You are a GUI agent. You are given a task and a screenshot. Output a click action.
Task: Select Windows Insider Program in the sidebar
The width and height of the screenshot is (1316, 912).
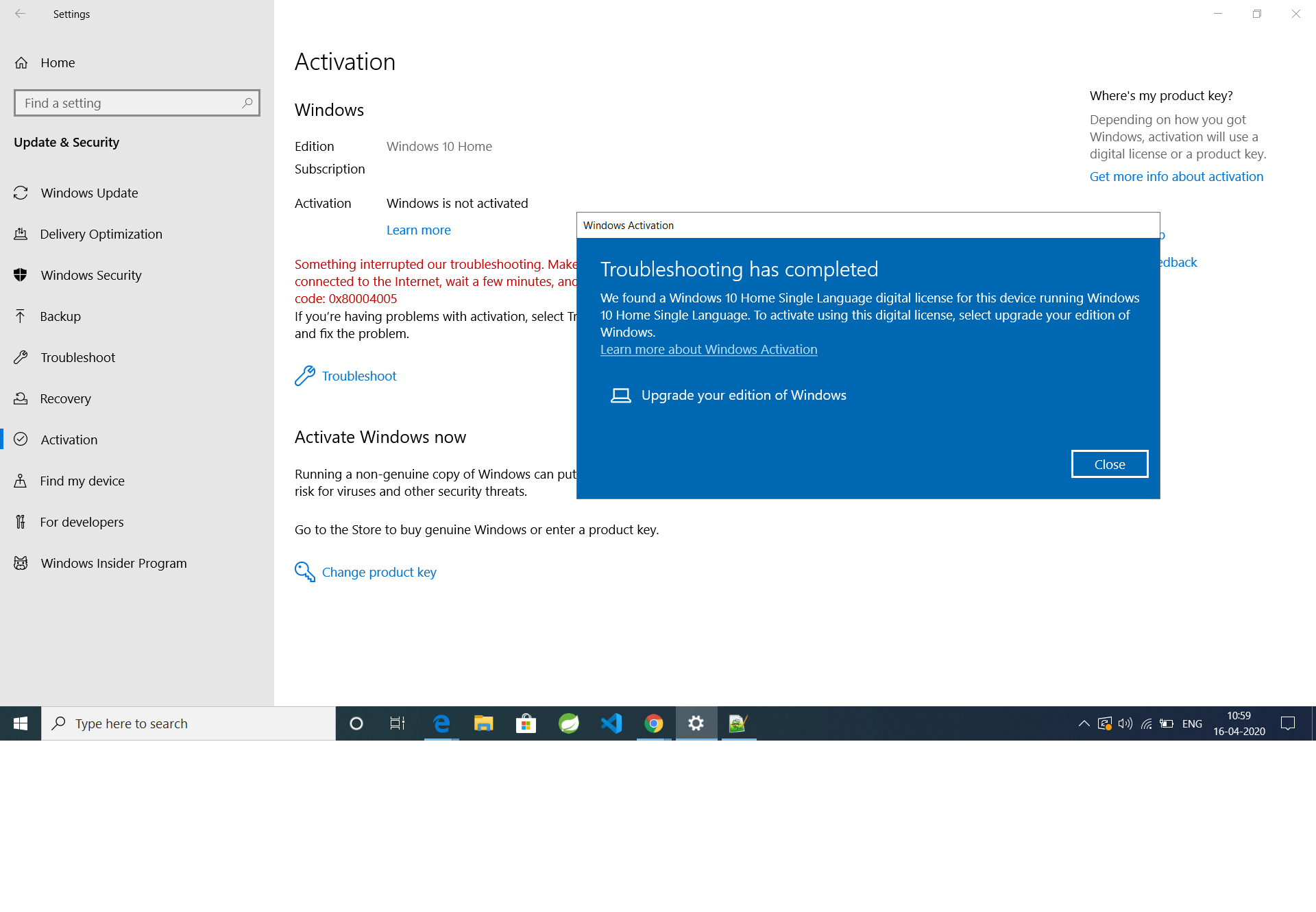(137, 563)
